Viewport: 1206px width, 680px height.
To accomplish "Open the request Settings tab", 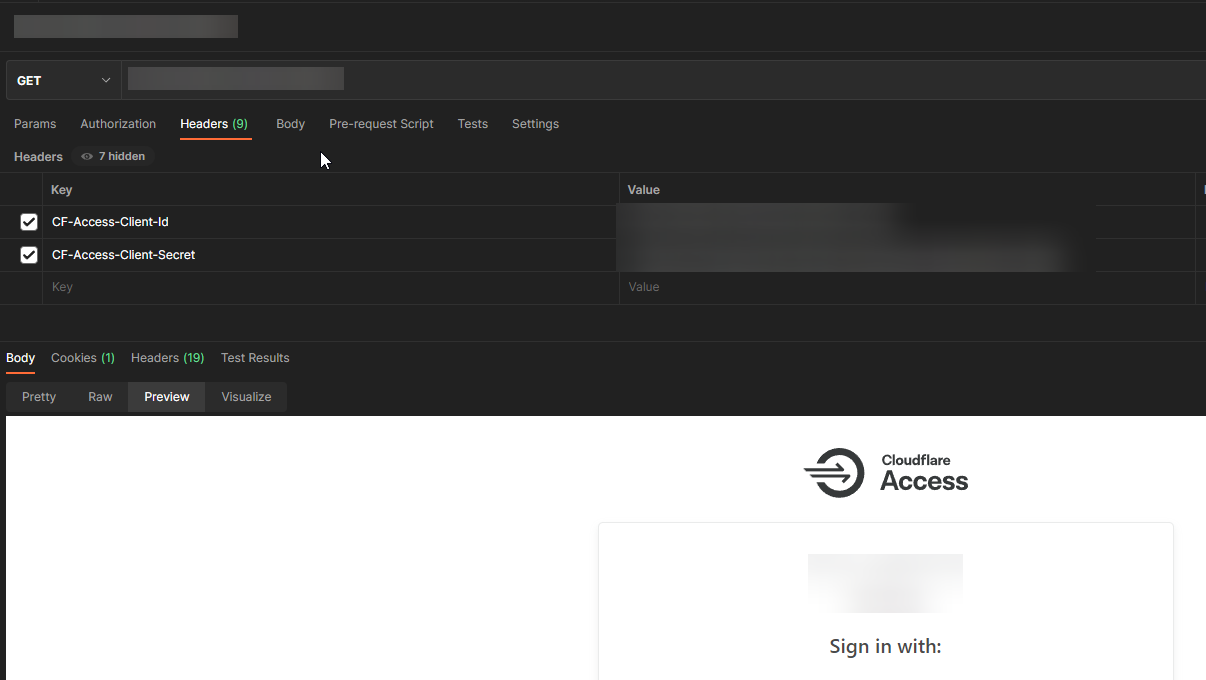I will click(x=535, y=124).
